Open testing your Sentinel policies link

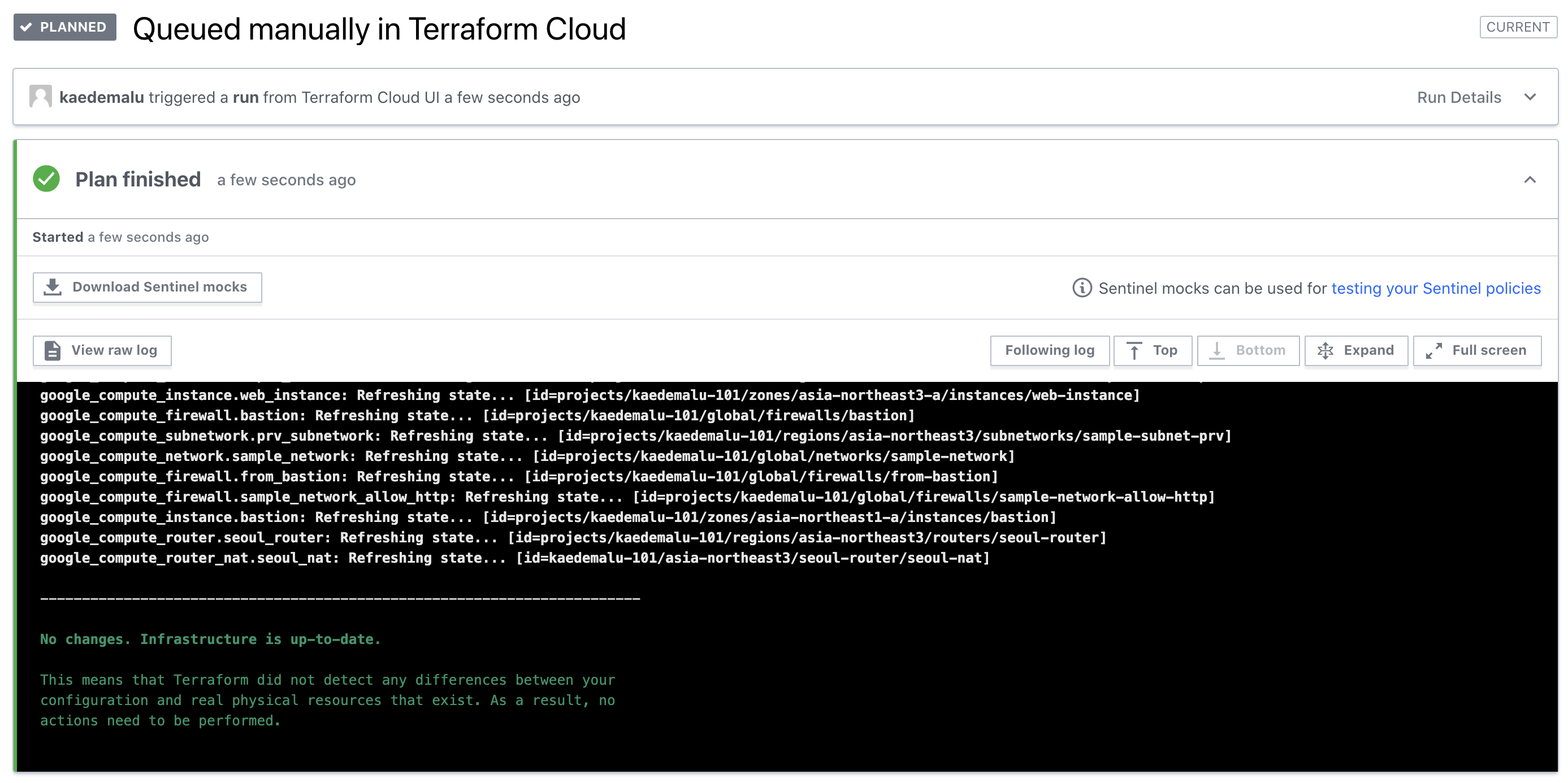click(x=1436, y=288)
